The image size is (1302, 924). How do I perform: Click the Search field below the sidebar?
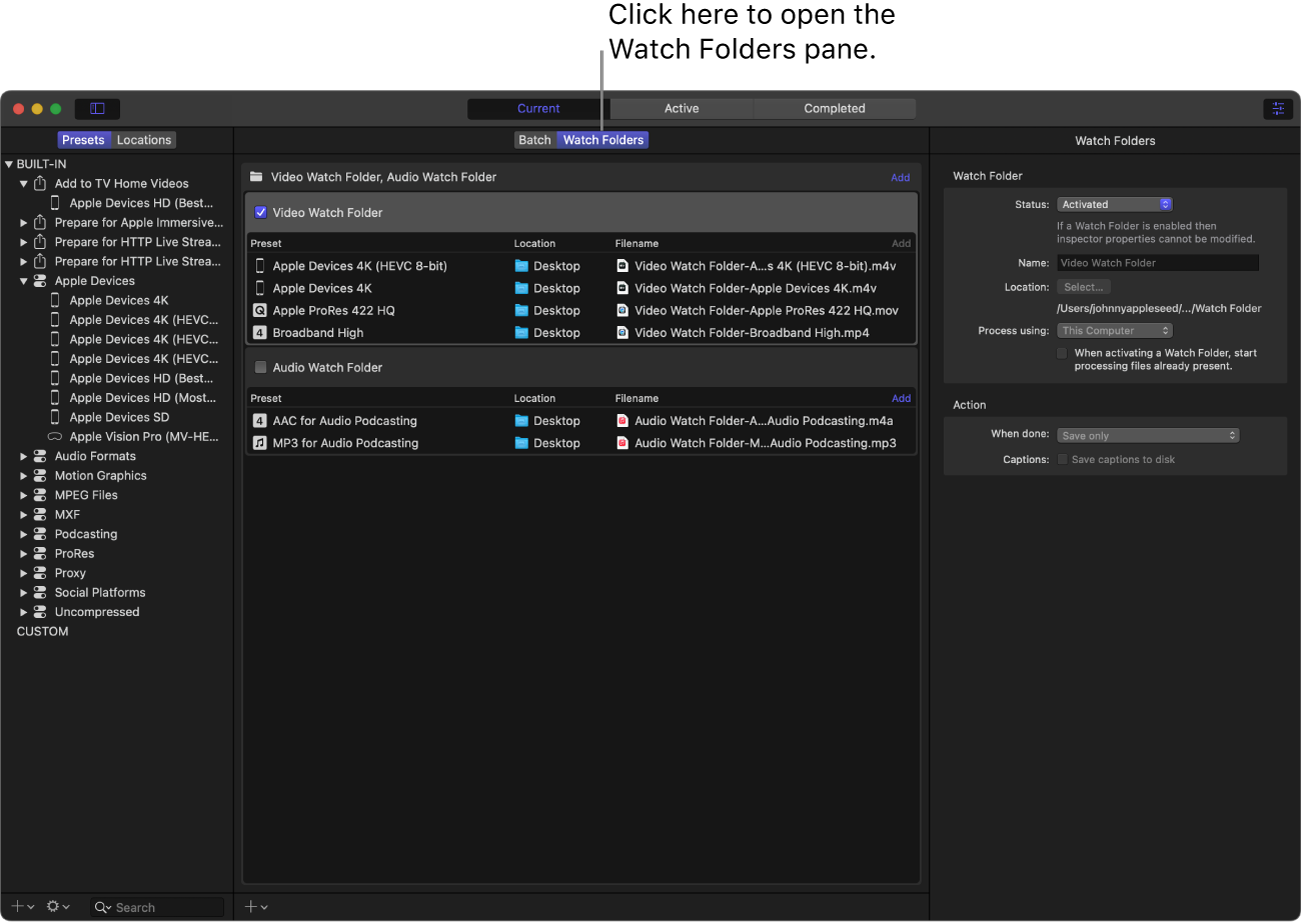coord(155,906)
